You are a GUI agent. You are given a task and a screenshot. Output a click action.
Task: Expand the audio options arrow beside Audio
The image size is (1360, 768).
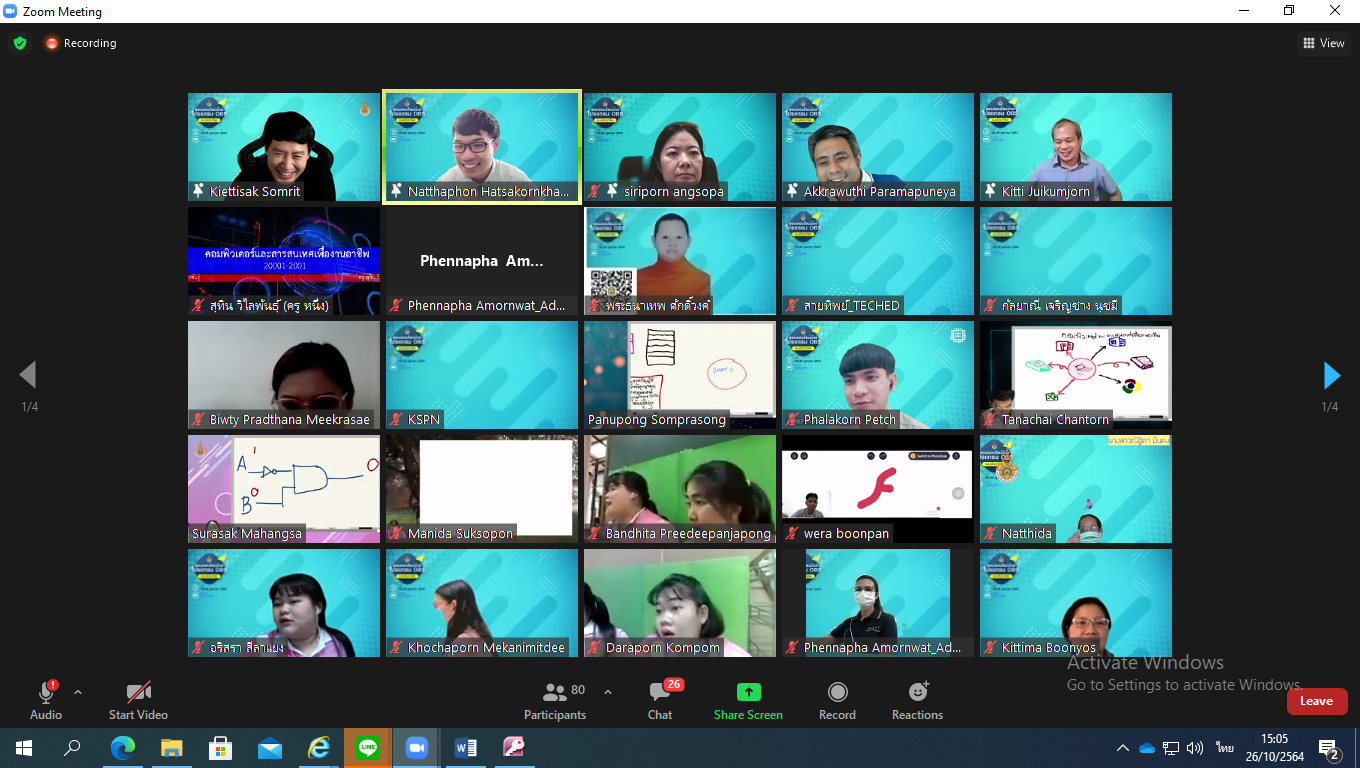click(x=78, y=692)
